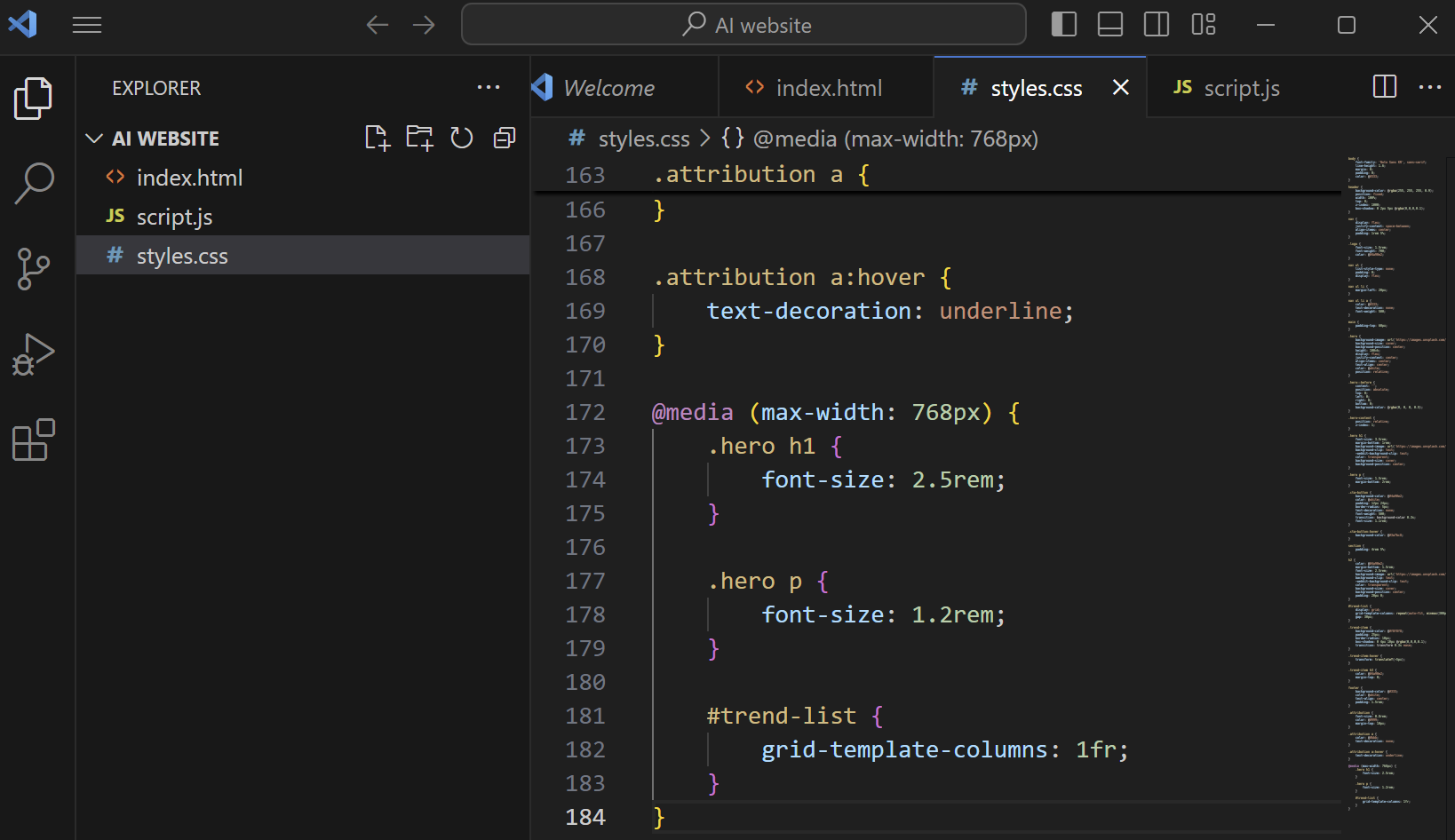
Task: Go back with the left arrow
Action: point(378,25)
